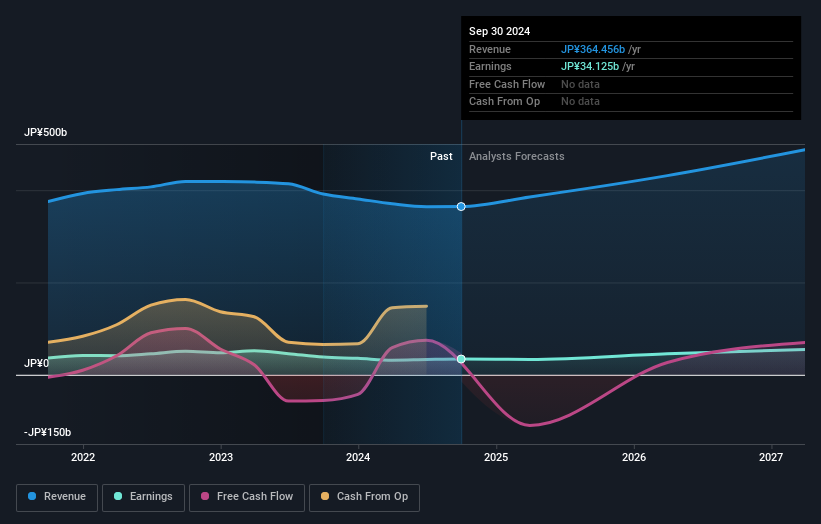Toggle the Earnings legend button
Image resolution: width=821 pixels, height=524 pixels.
tap(143, 497)
